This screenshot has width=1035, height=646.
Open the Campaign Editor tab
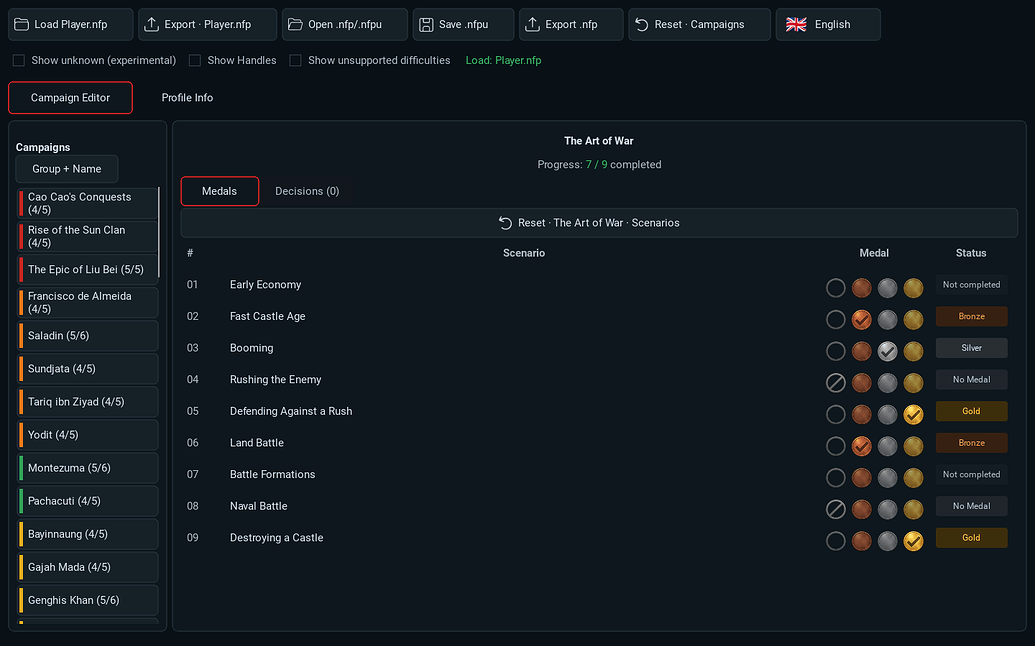(x=71, y=98)
